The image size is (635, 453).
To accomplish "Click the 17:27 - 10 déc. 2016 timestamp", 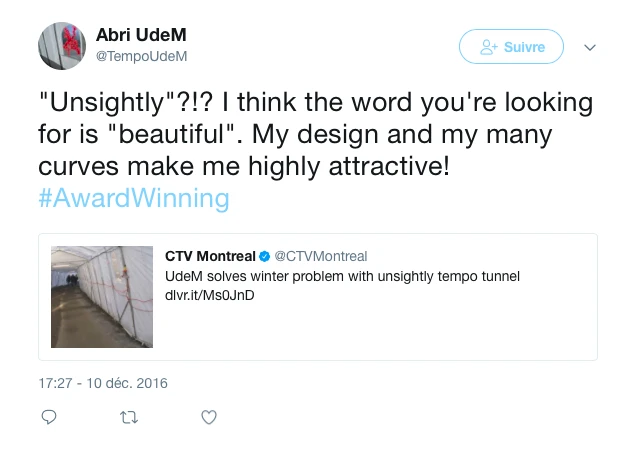I will pos(103,383).
